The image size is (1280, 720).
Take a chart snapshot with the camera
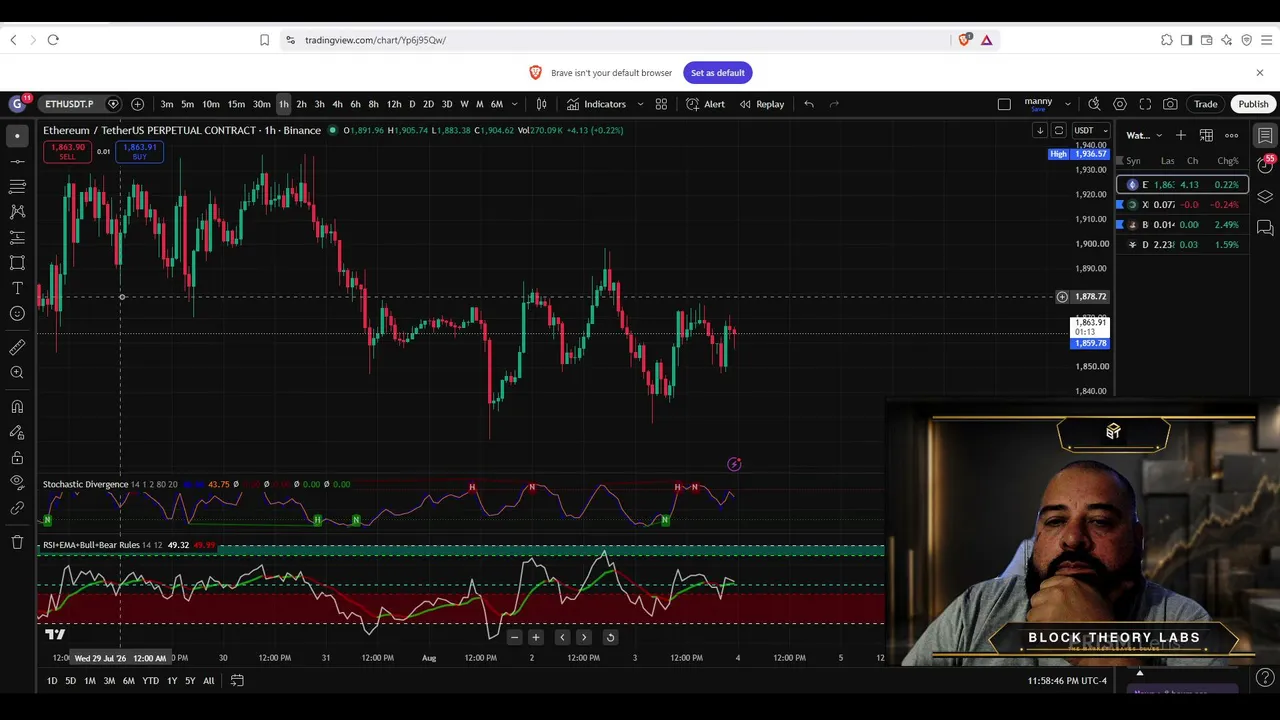tap(1170, 104)
